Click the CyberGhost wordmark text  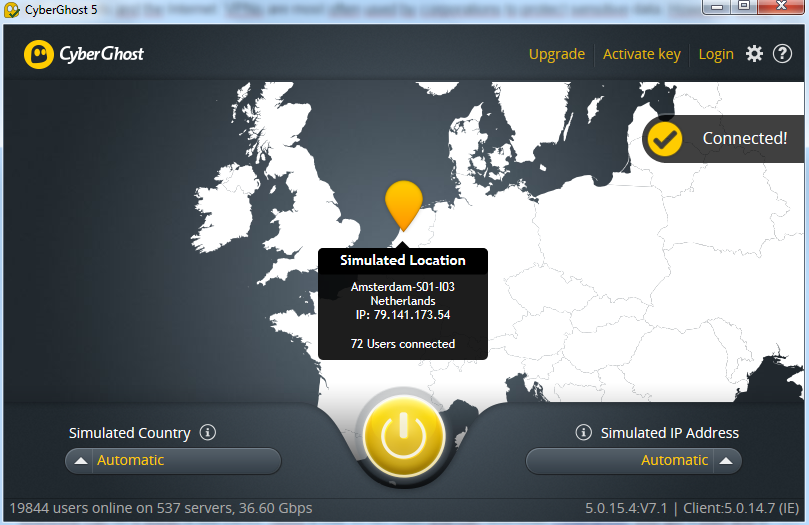coord(102,54)
